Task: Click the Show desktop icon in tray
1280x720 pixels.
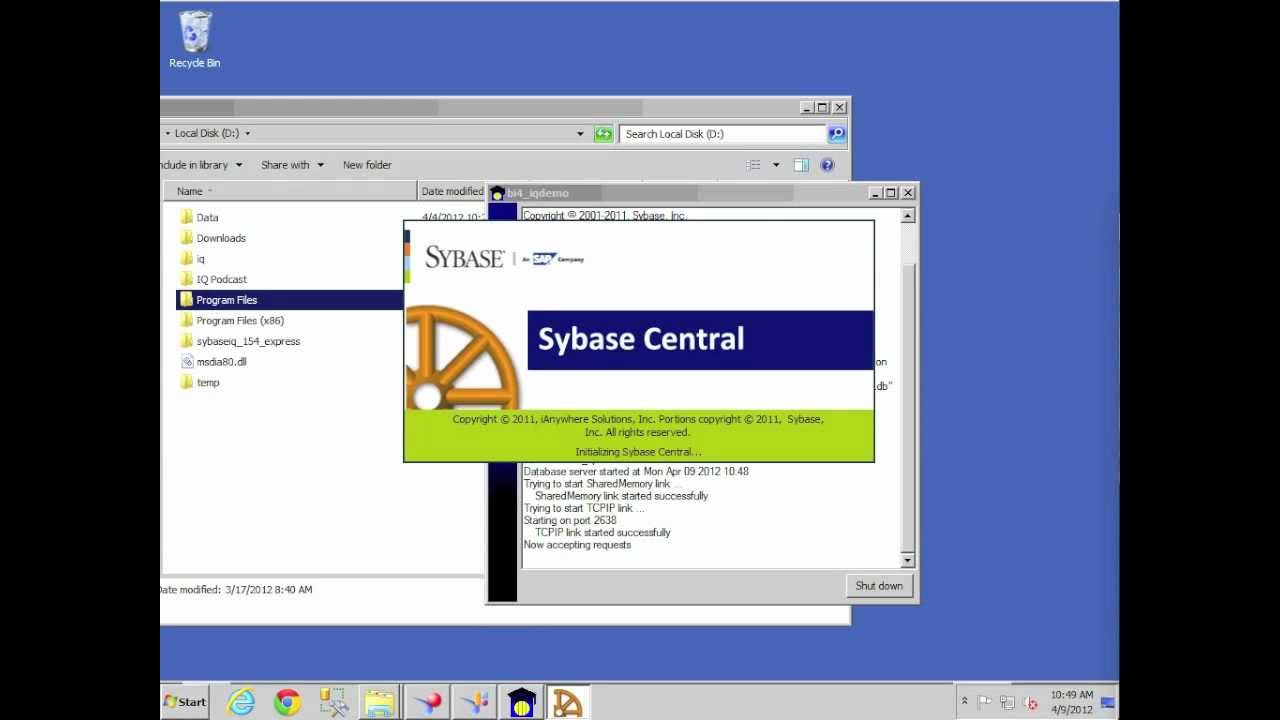Action: click(1107, 702)
